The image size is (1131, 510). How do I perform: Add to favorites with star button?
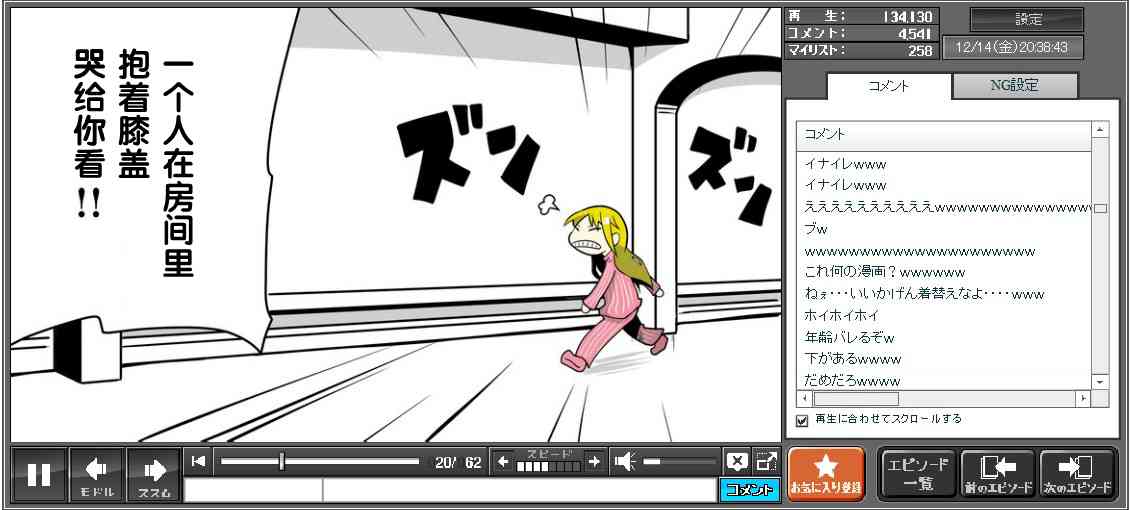pyautogui.click(x=826, y=474)
